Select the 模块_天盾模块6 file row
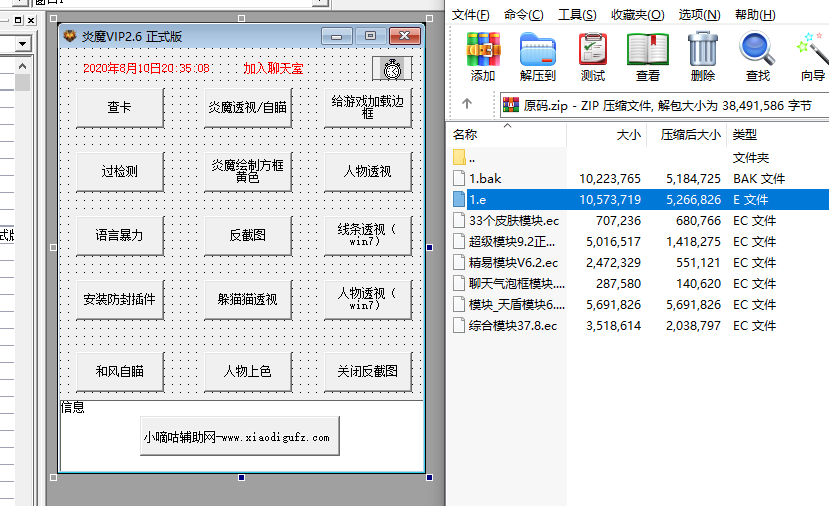The height and width of the screenshot is (506, 829). pos(639,305)
